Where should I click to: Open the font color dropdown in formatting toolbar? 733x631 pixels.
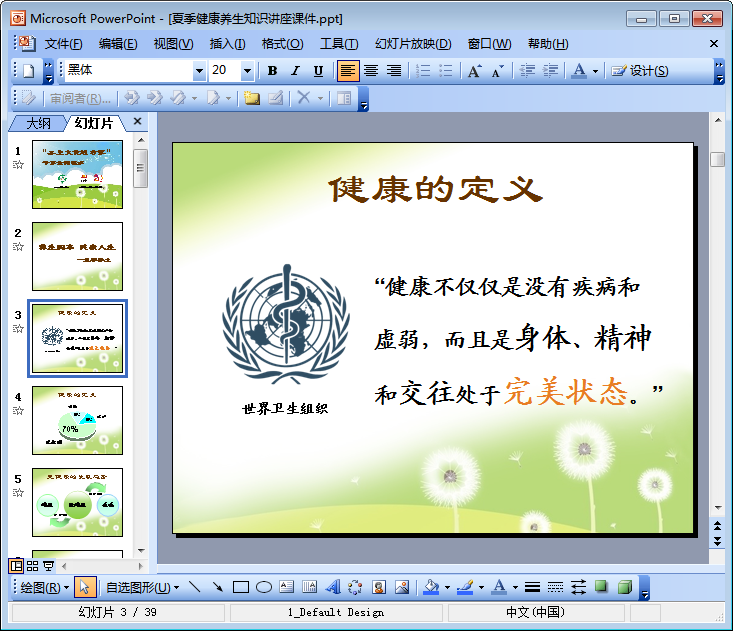click(x=595, y=71)
